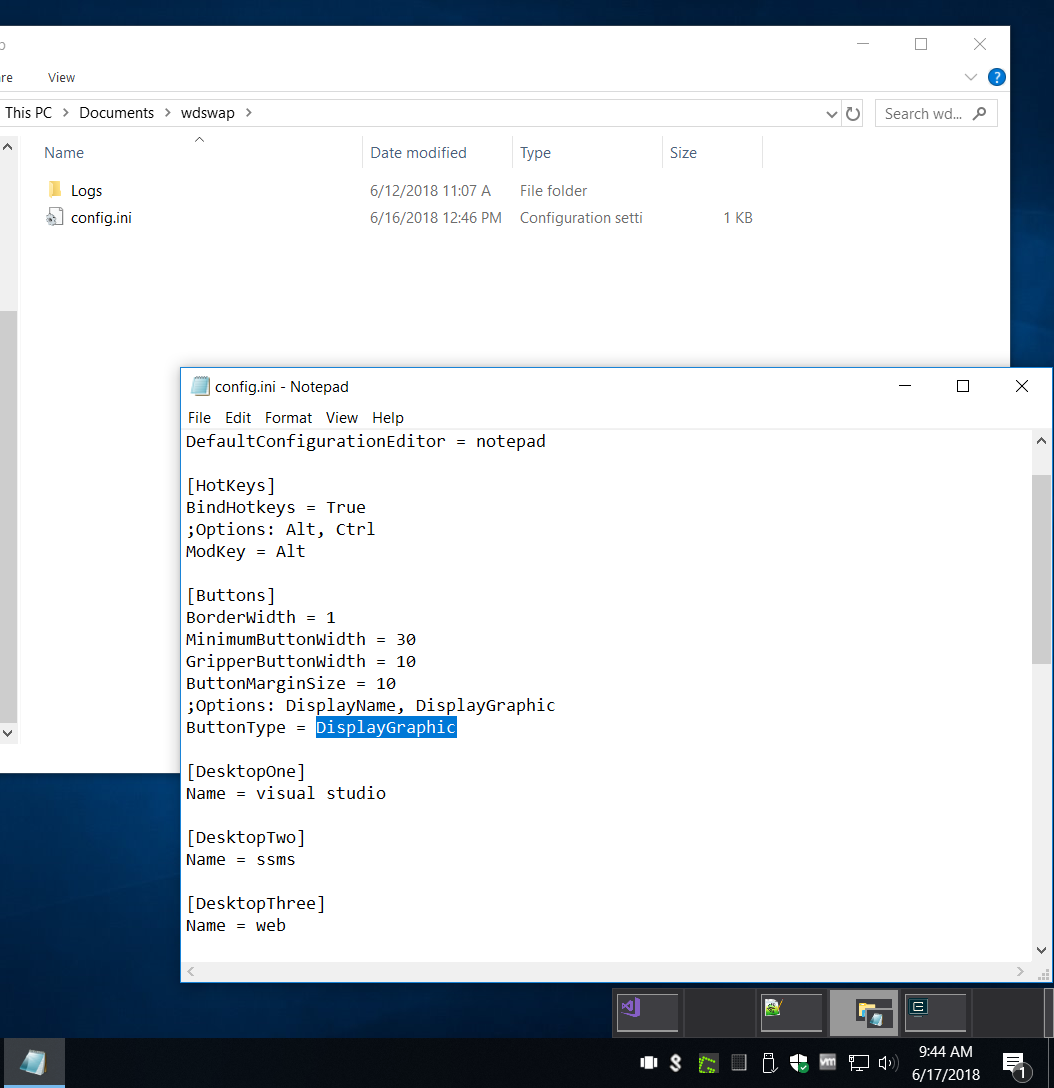Open Safely Remove Hardware USB icon
The image size is (1054, 1088).
(x=769, y=1062)
